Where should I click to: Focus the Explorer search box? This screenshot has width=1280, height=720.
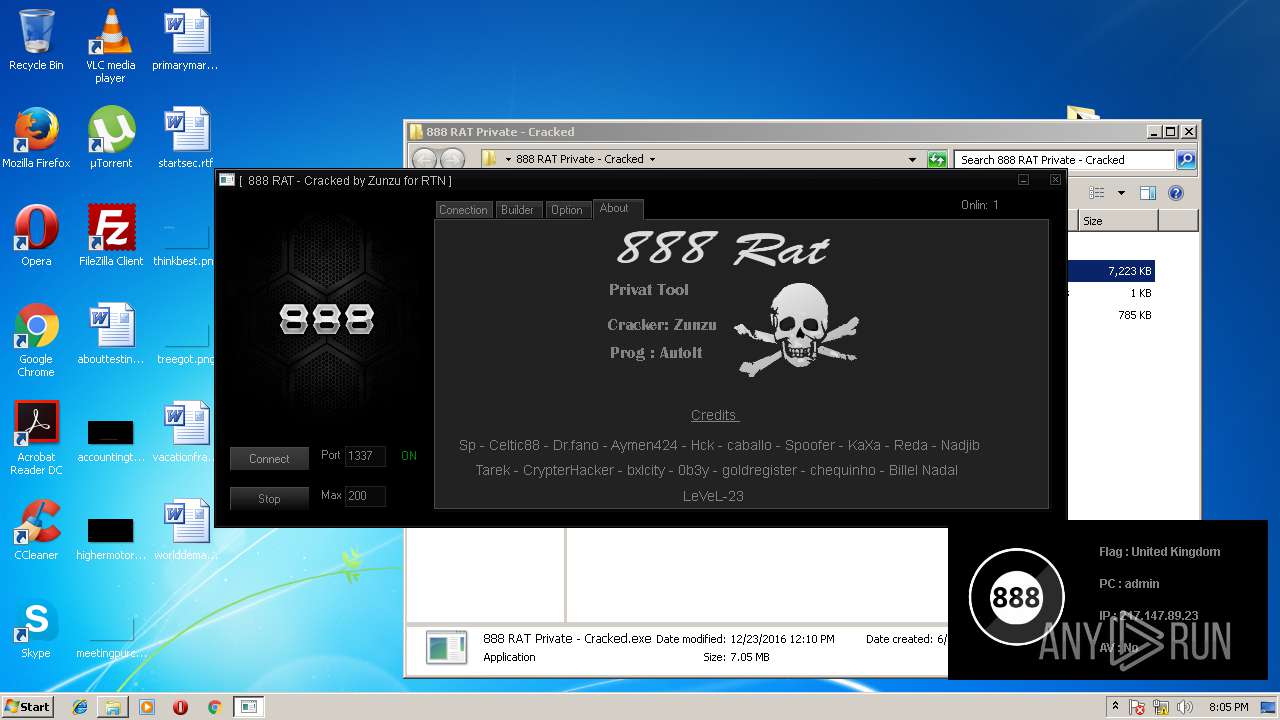click(x=1064, y=160)
